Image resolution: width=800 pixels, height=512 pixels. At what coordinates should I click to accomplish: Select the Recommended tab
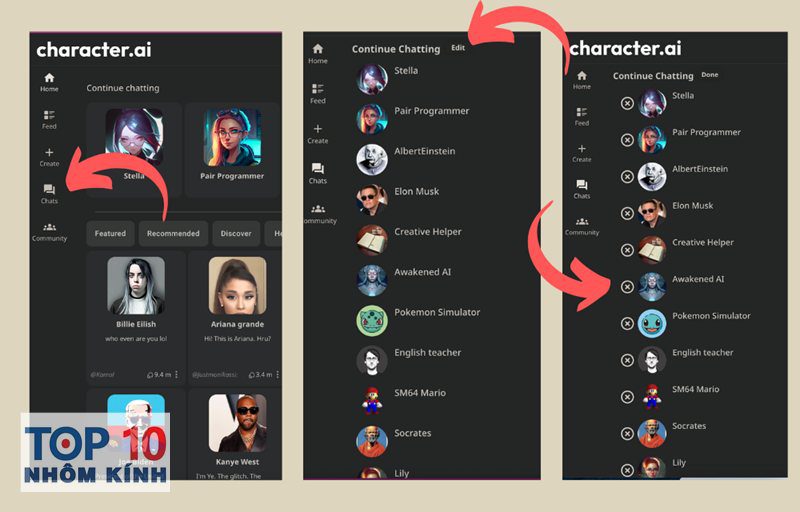(173, 233)
